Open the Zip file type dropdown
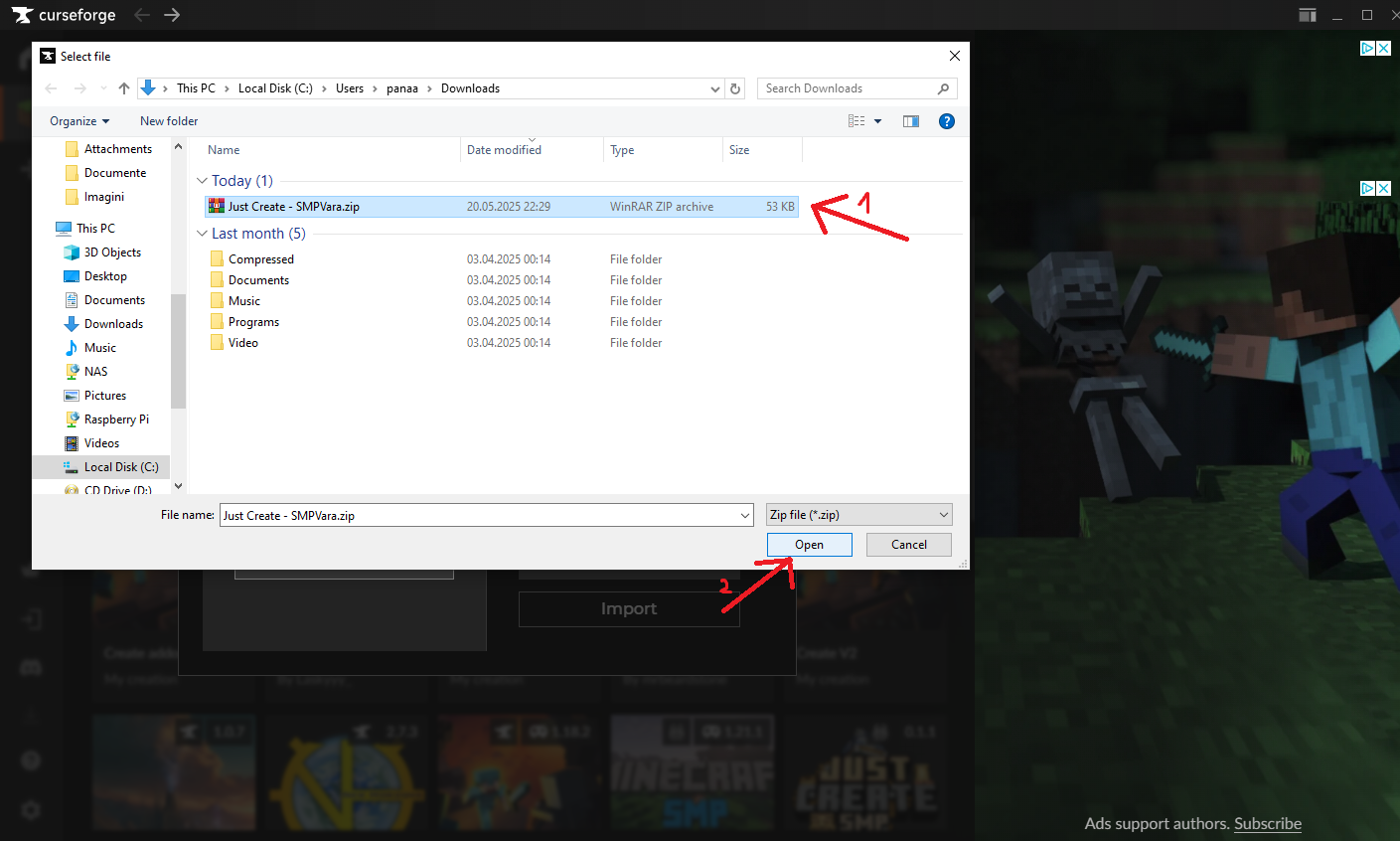1400x841 pixels. pos(858,515)
